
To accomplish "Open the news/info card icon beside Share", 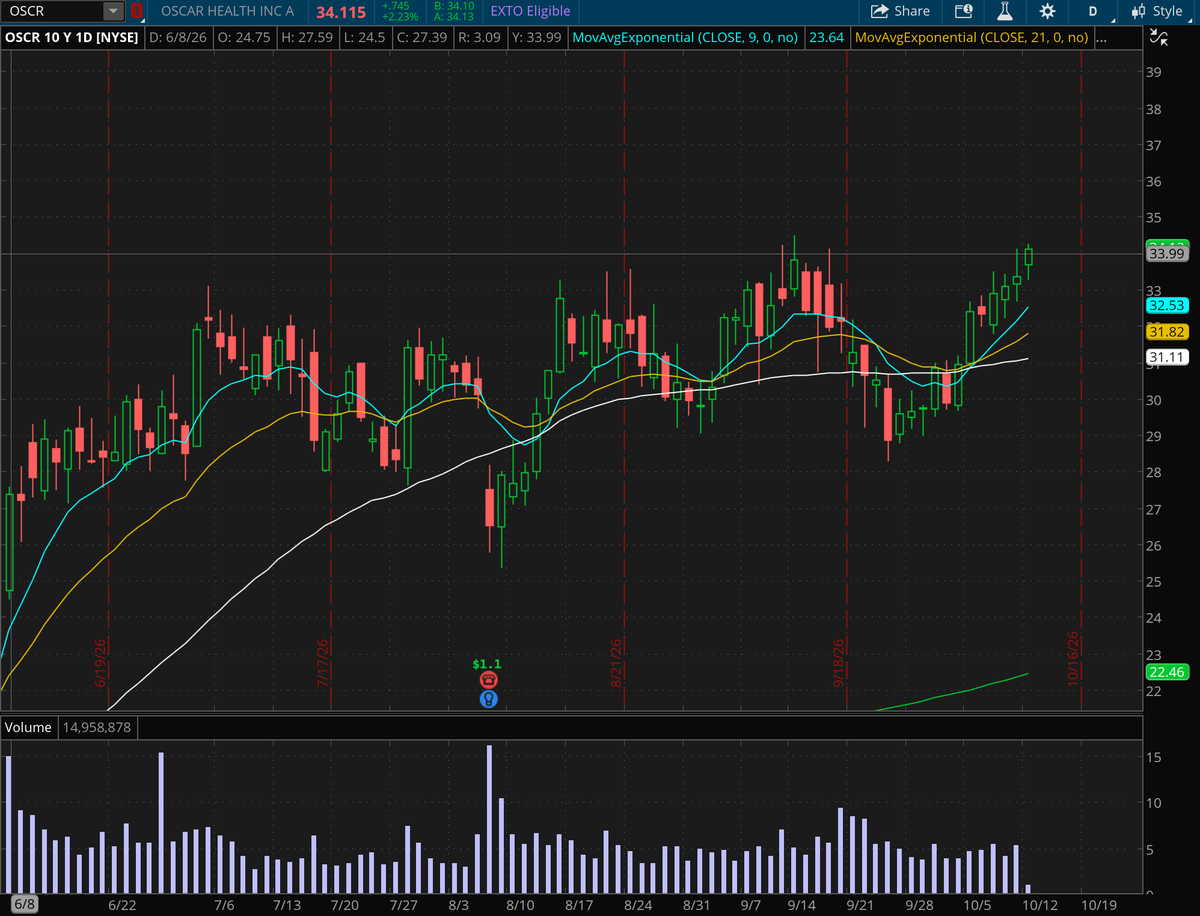I will coord(964,11).
